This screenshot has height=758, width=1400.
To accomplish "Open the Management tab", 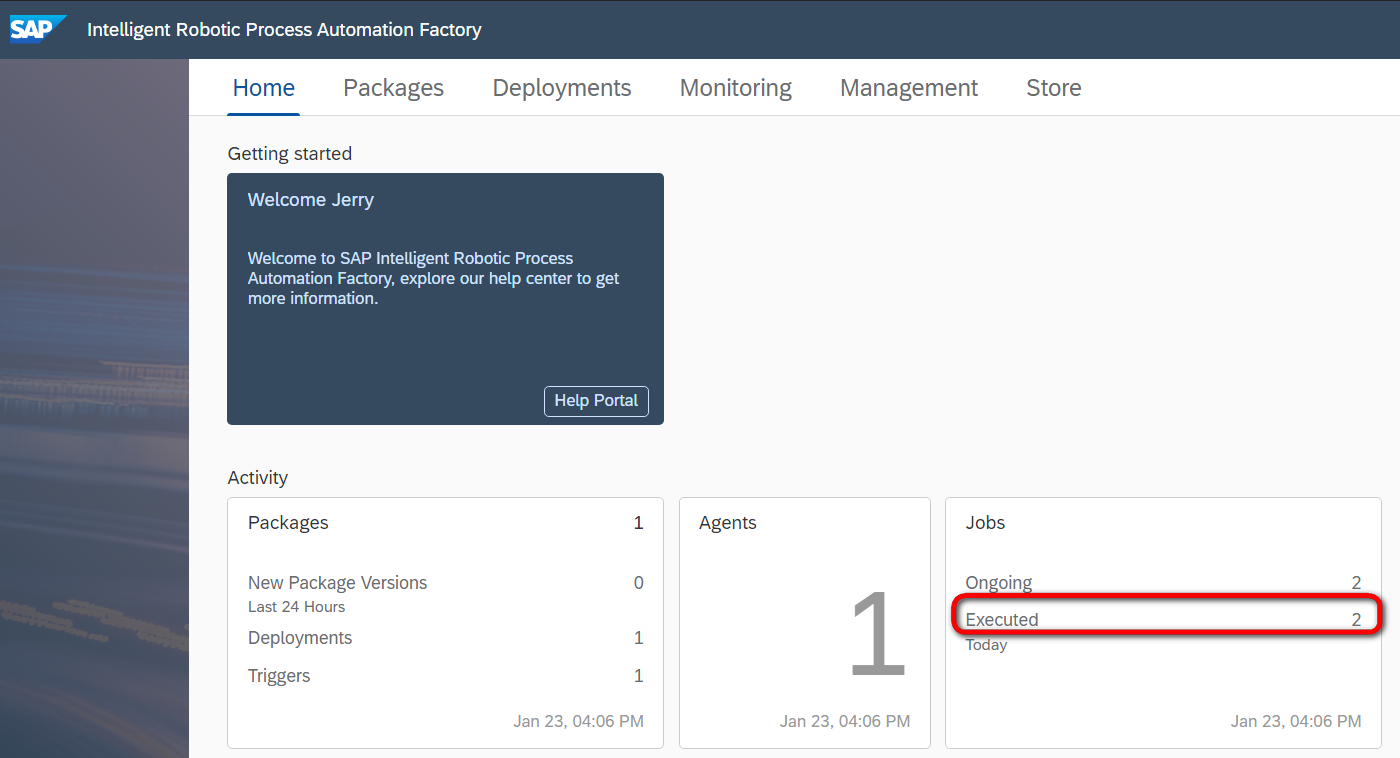I will [909, 88].
